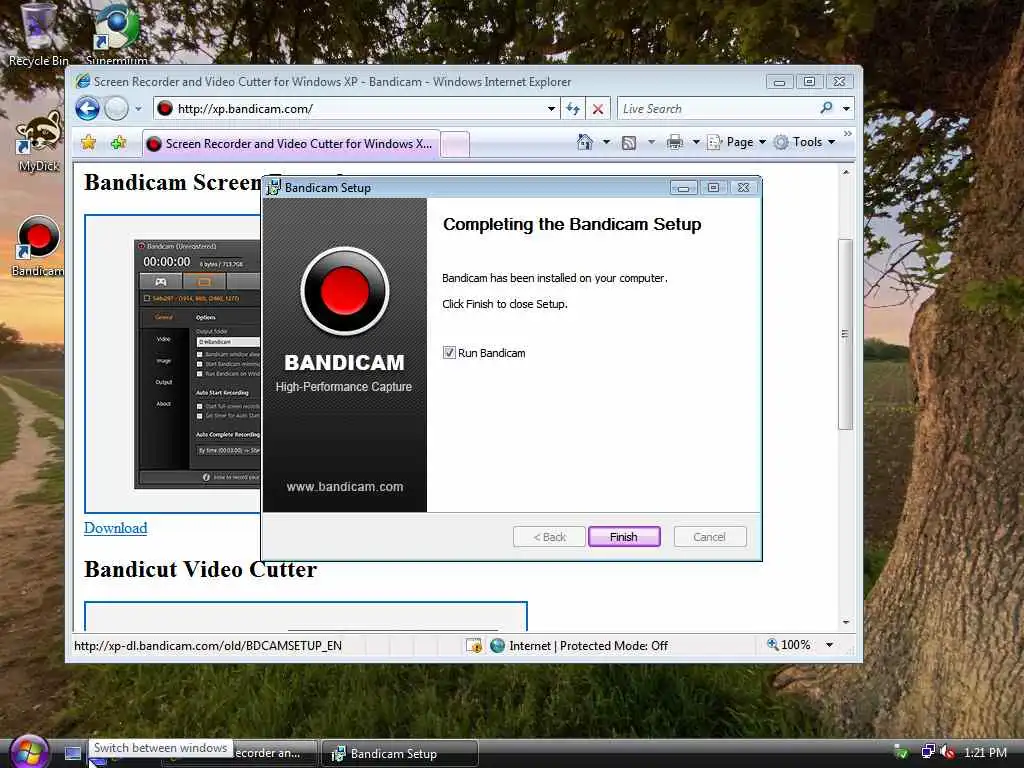The height and width of the screenshot is (768, 1024).
Task: Select the Screen Recorder and Video Cutter tab
Action: coord(291,144)
